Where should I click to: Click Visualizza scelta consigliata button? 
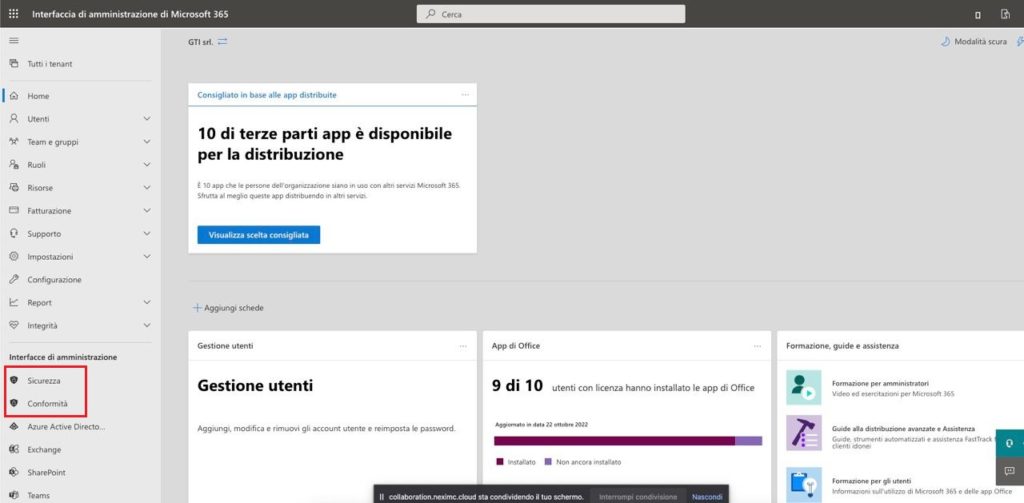259,235
